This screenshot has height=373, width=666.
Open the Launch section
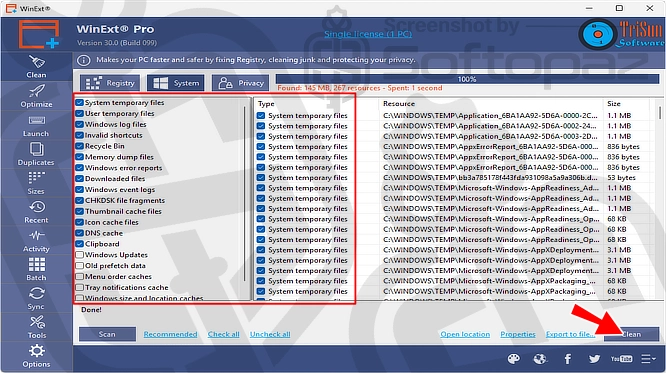click(36, 126)
